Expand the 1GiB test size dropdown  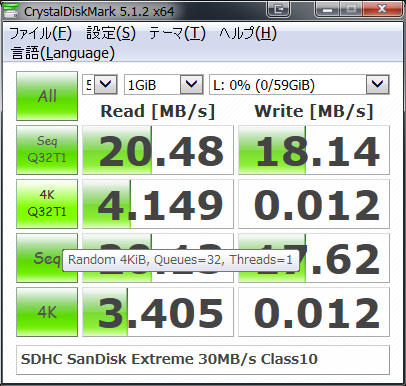tap(192, 85)
